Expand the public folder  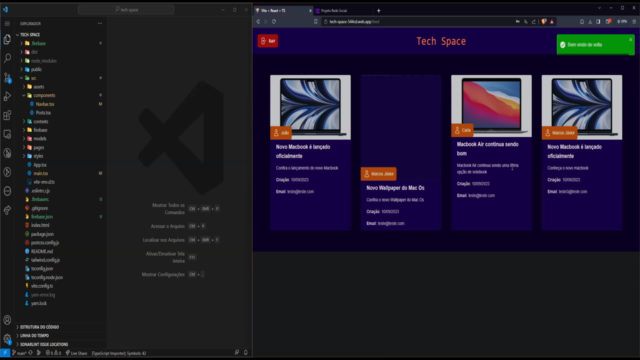(x=36, y=69)
